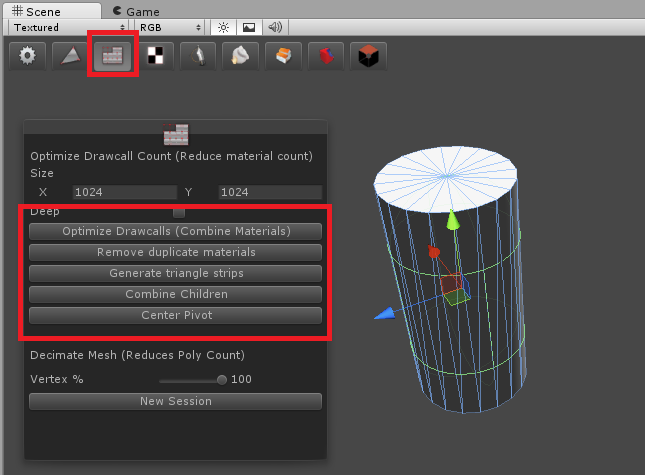Click the green Y-axis gizmo arrow
The width and height of the screenshot is (645, 475).
[x=452, y=220]
